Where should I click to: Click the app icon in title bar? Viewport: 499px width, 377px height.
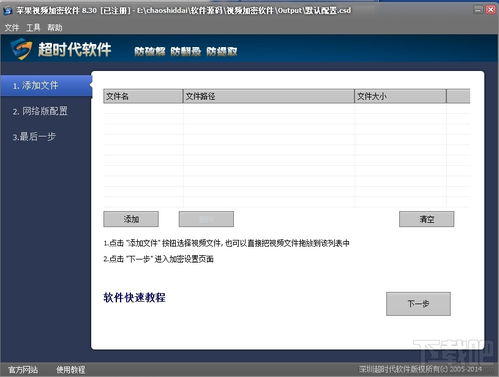pyautogui.click(x=7, y=11)
